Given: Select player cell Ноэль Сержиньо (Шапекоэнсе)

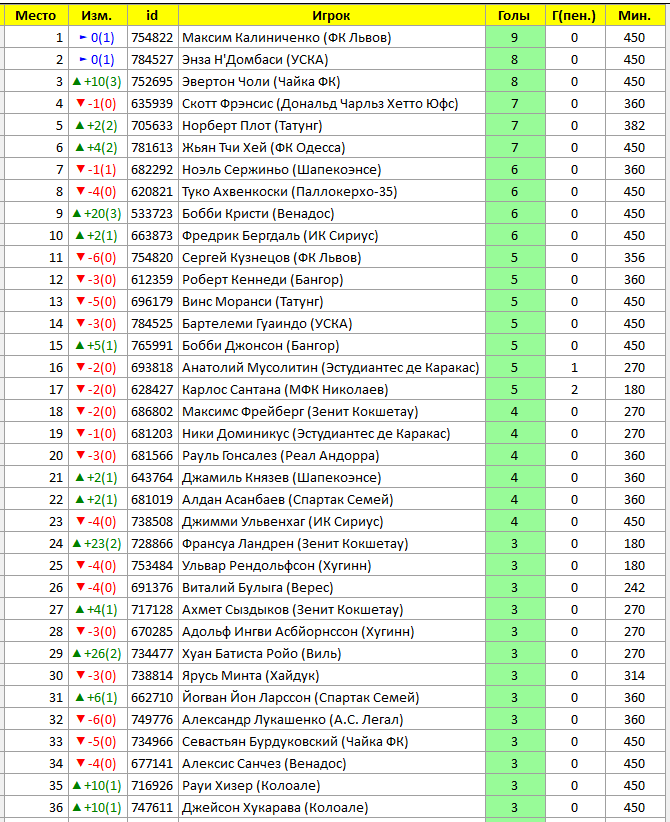Looking at the screenshot, I should click(x=332, y=170).
